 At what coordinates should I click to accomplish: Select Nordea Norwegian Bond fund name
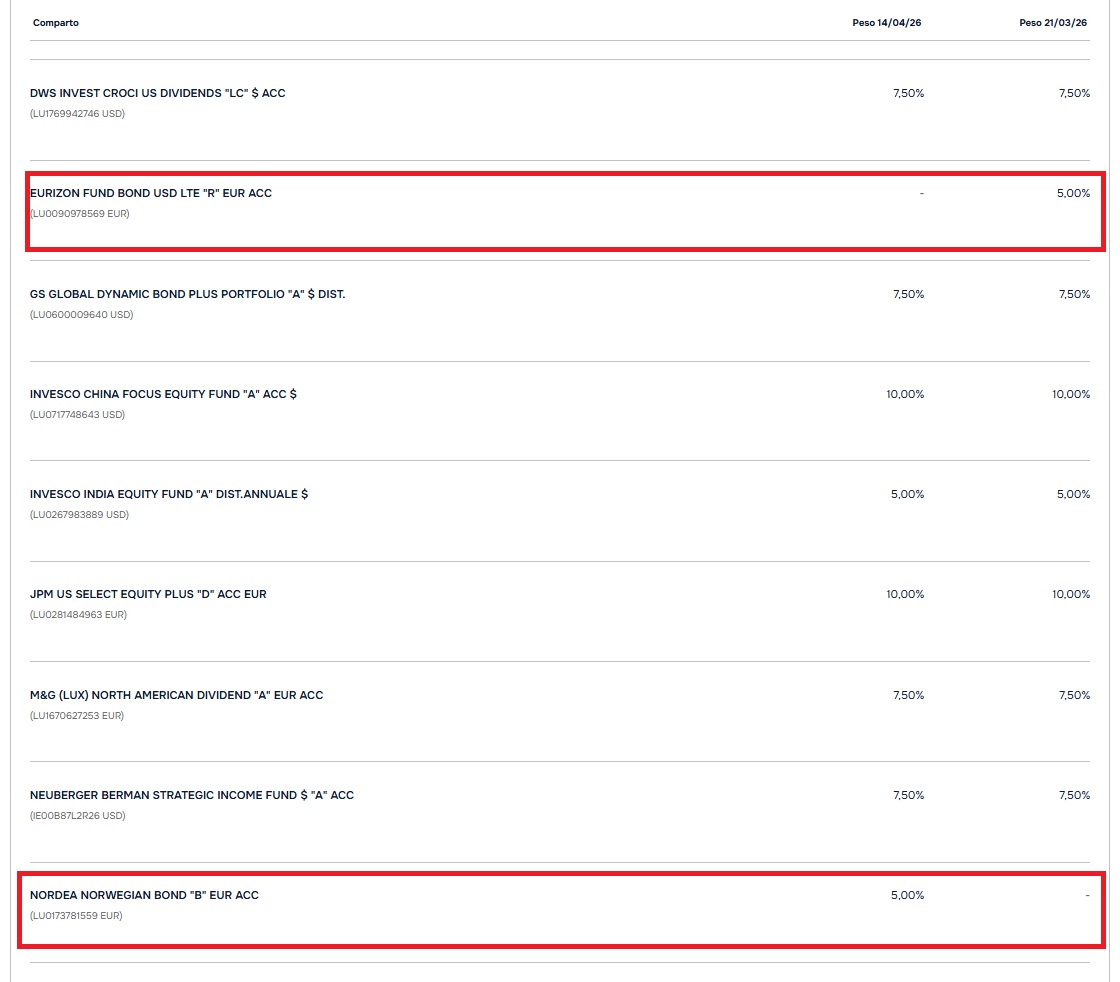coord(144,895)
